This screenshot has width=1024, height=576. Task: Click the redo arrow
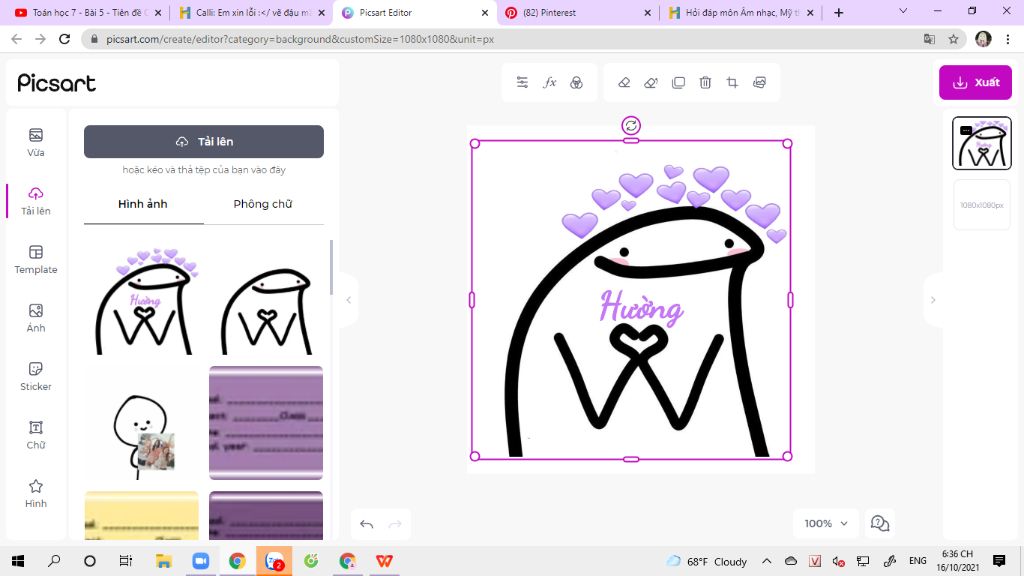(x=395, y=524)
